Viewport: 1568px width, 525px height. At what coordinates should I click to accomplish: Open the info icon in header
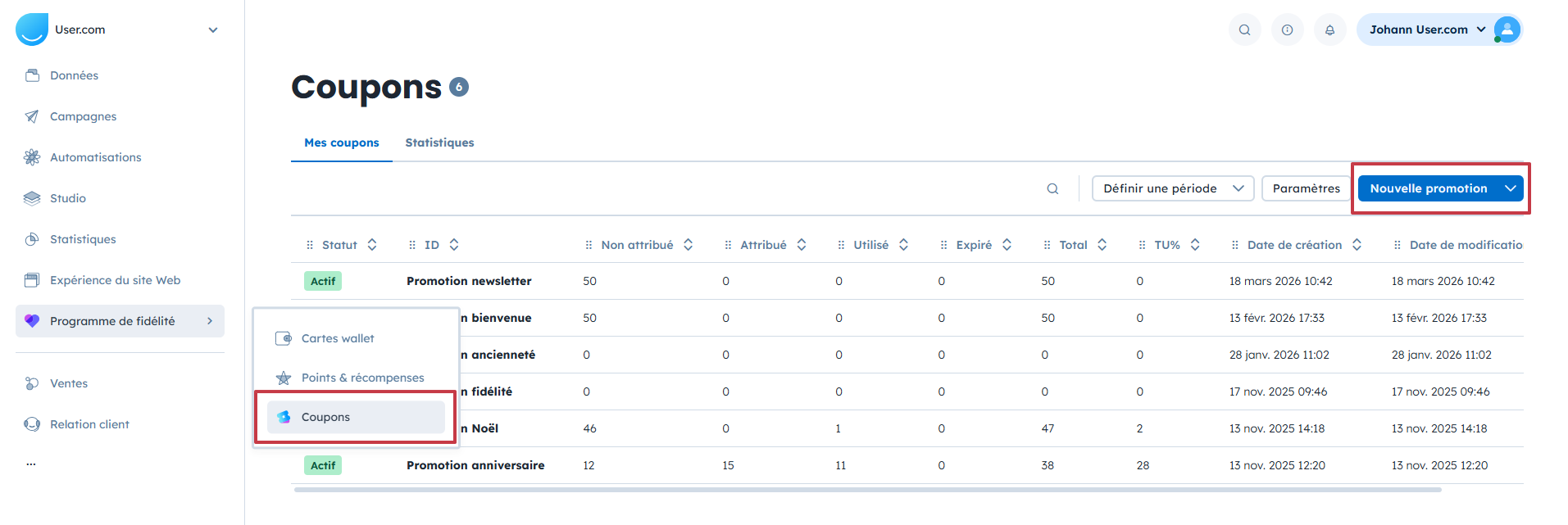pos(1287,30)
